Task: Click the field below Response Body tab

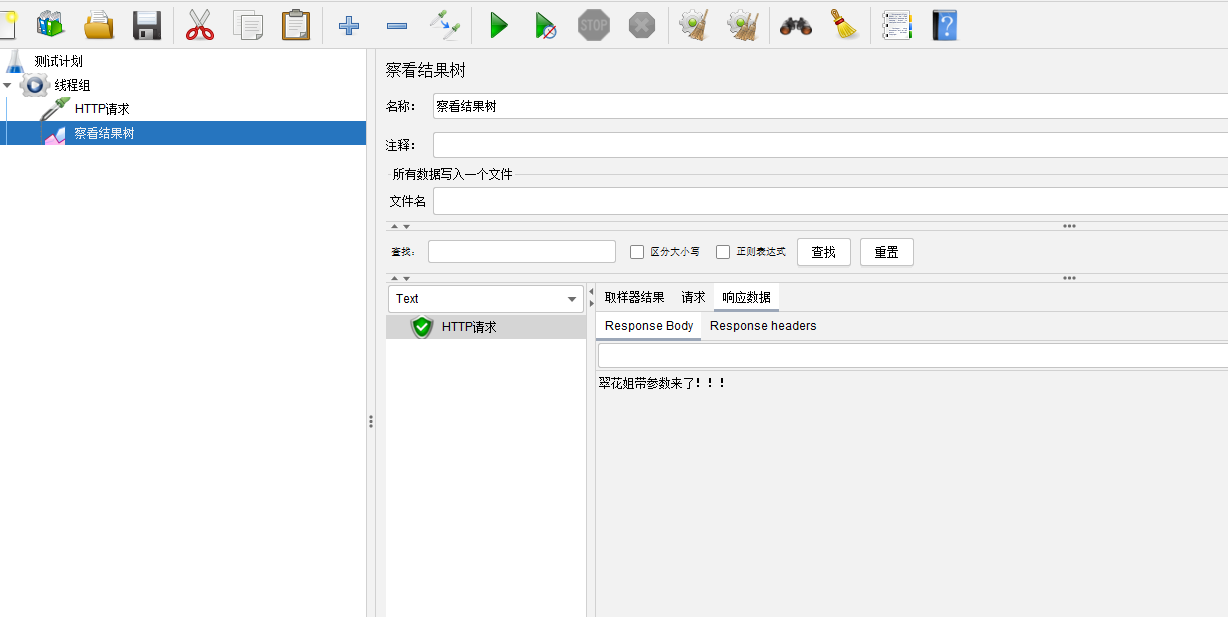Action: click(x=912, y=356)
